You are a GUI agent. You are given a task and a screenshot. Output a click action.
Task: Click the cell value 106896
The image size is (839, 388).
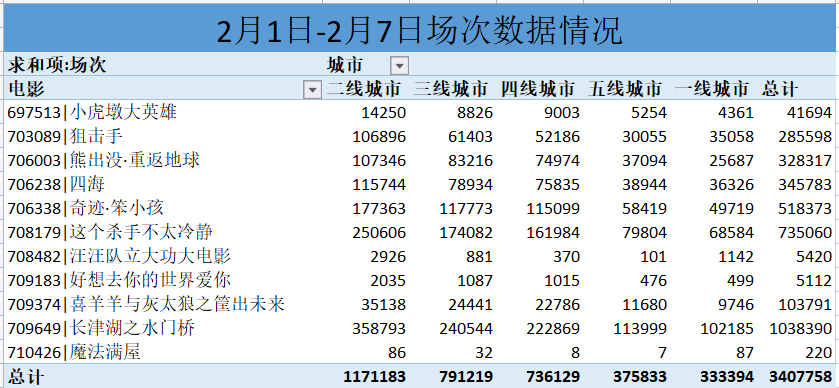click(x=379, y=137)
